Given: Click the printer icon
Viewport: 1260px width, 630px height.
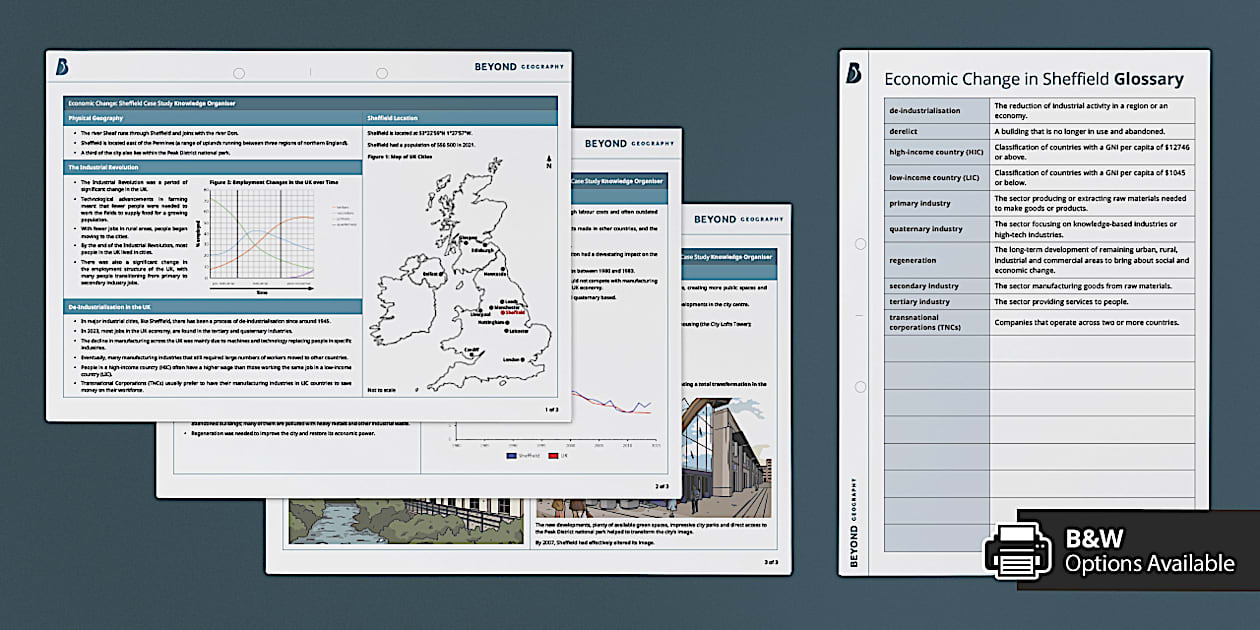Looking at the screenshot, I should pos(1017,550).
